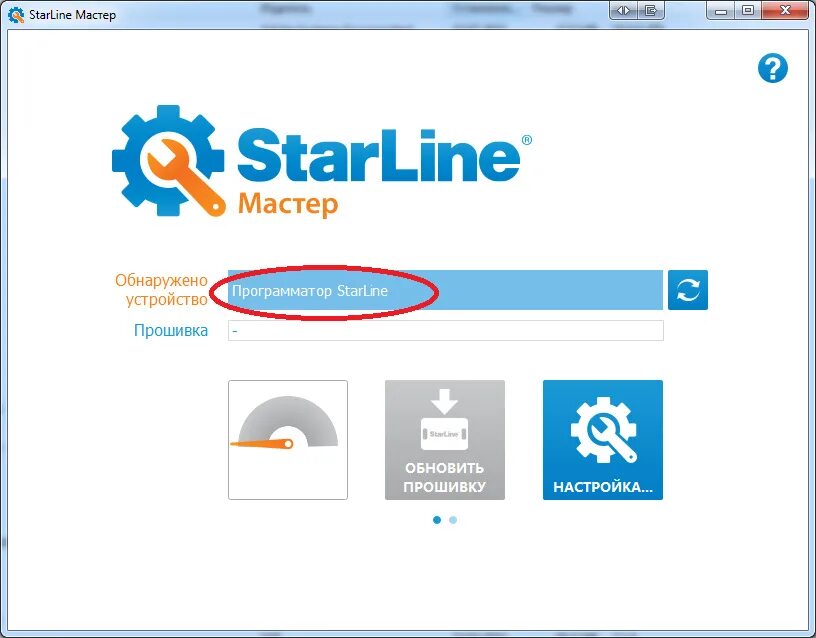Select the Программатор StarLine device field

[x=445, y=290]
